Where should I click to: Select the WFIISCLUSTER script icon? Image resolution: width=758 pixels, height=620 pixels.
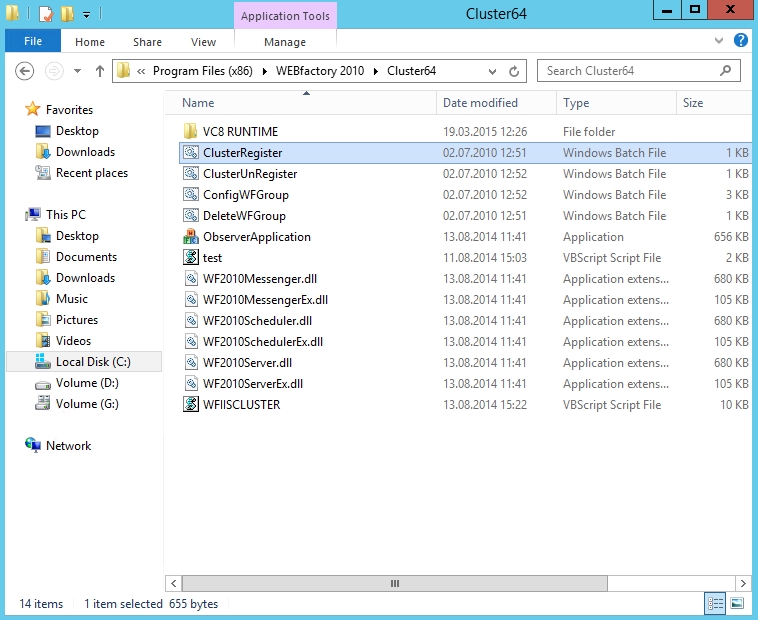[190, 405]
